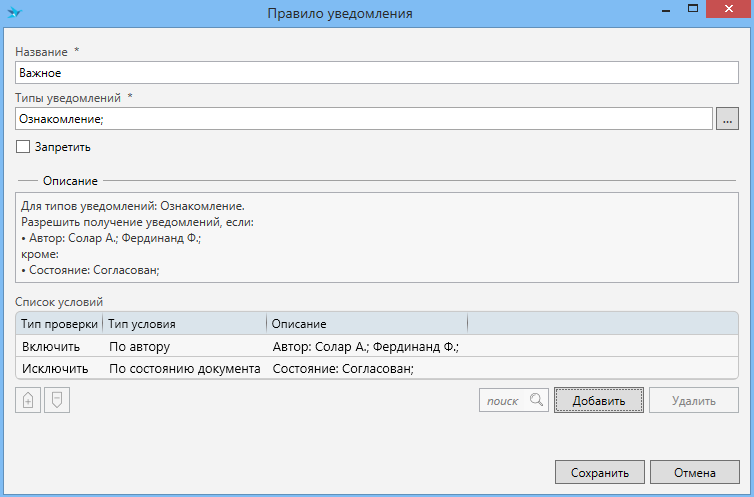Click the disabled Удалить button
Viewport: 754px width, 497px height.
(x=693, y=401)
